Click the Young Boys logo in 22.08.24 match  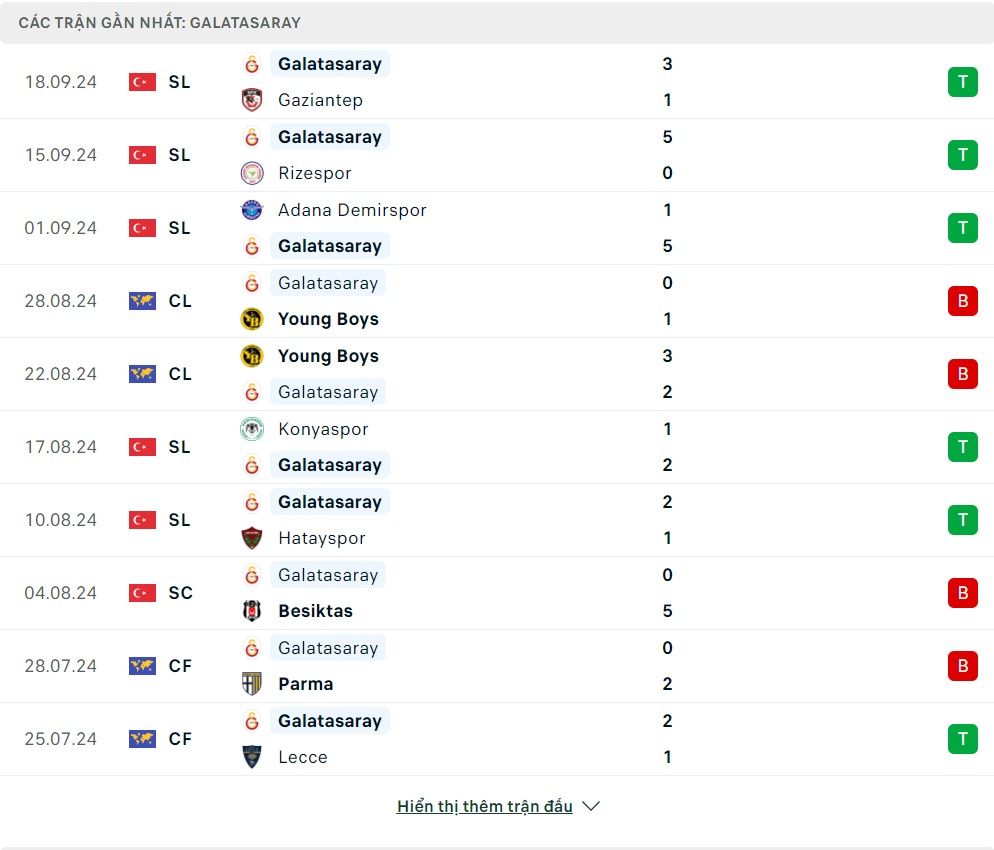tap(252, 356)
